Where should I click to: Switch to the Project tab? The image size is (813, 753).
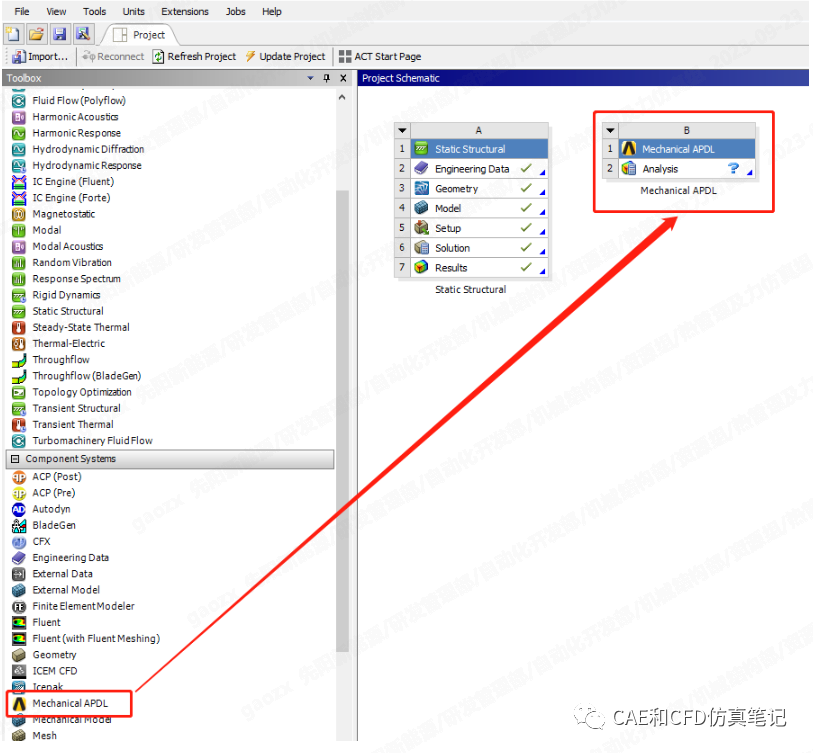[139, 35]
